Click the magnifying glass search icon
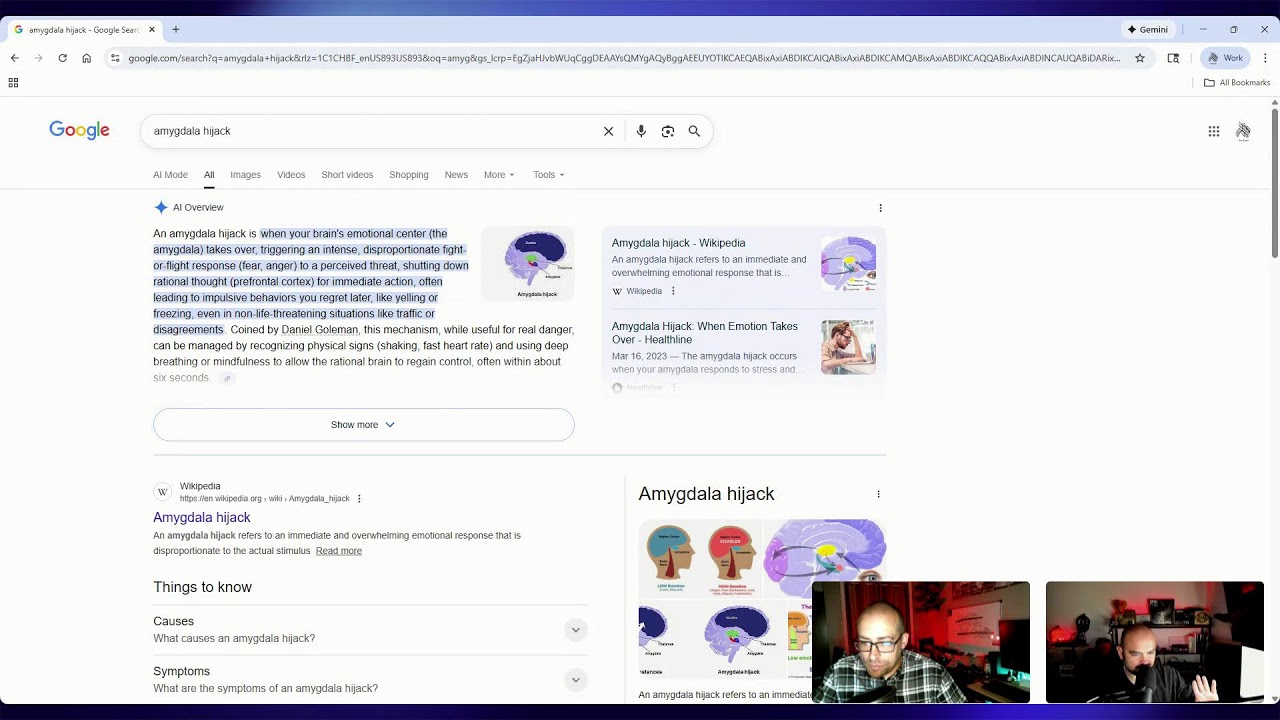The width and height of the screenshot is (1280, 720). pos(694,131)
